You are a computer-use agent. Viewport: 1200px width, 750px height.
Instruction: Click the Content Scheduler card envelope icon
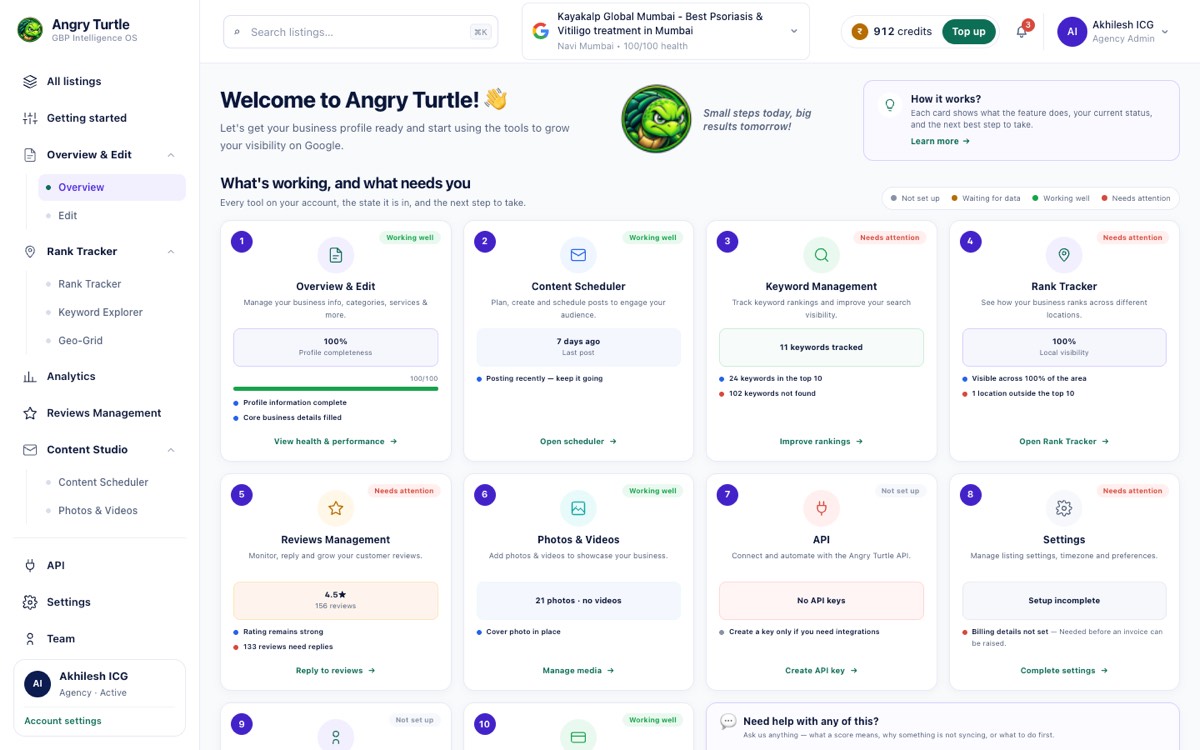[578, 255]
